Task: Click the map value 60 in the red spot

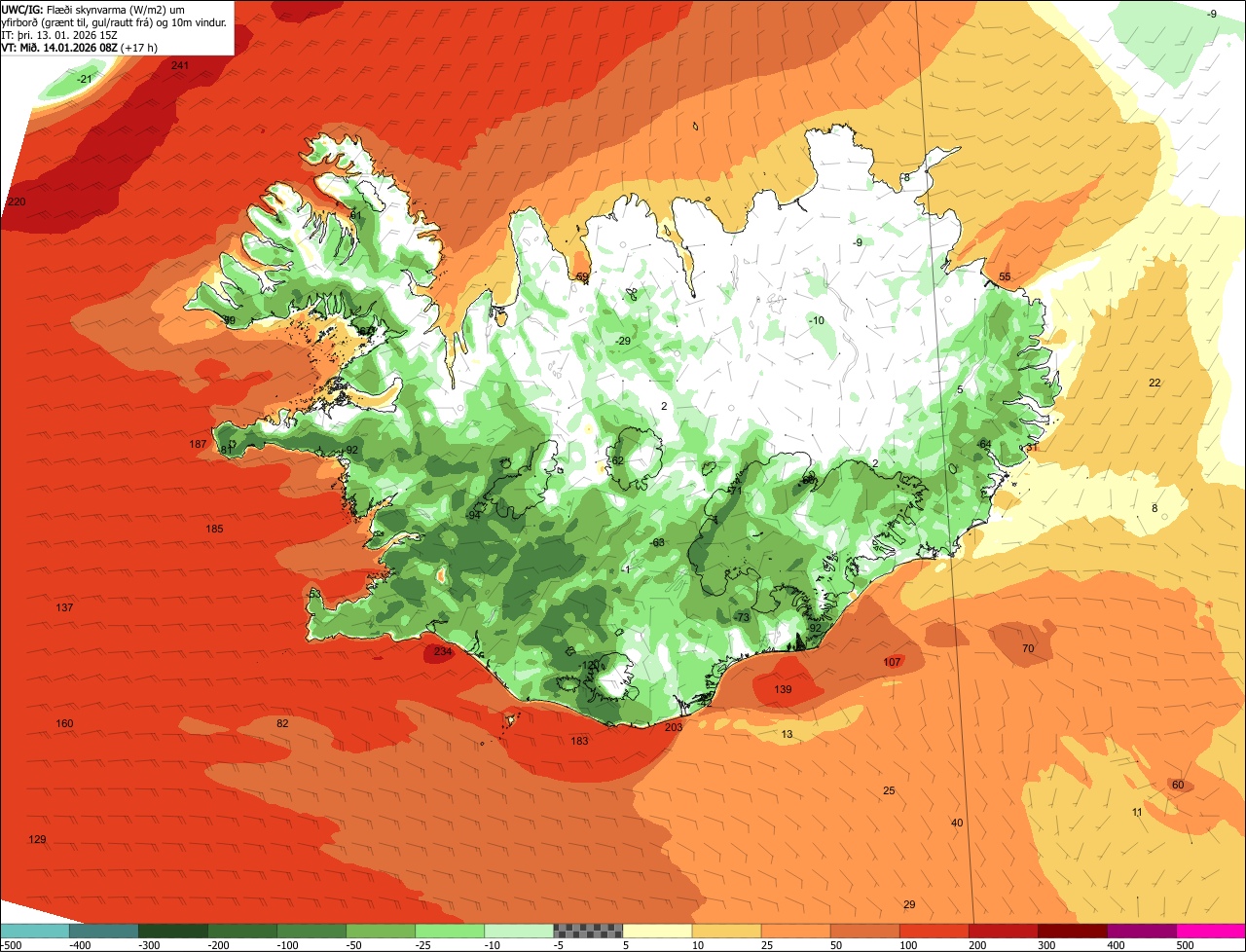Action: tap(1178, 785)
